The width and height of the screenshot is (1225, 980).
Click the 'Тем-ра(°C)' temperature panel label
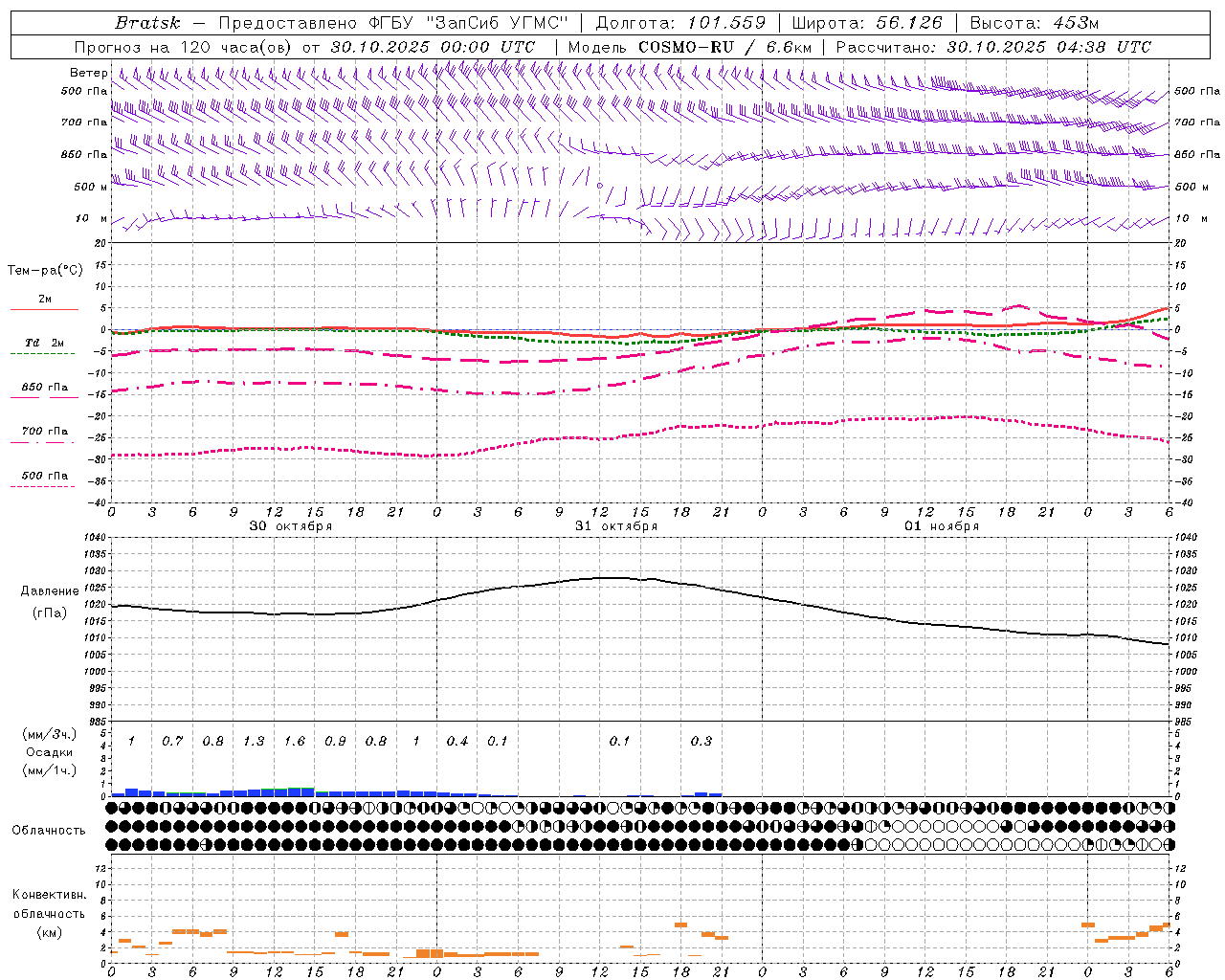pyautogui.click(x=45, y=271)
